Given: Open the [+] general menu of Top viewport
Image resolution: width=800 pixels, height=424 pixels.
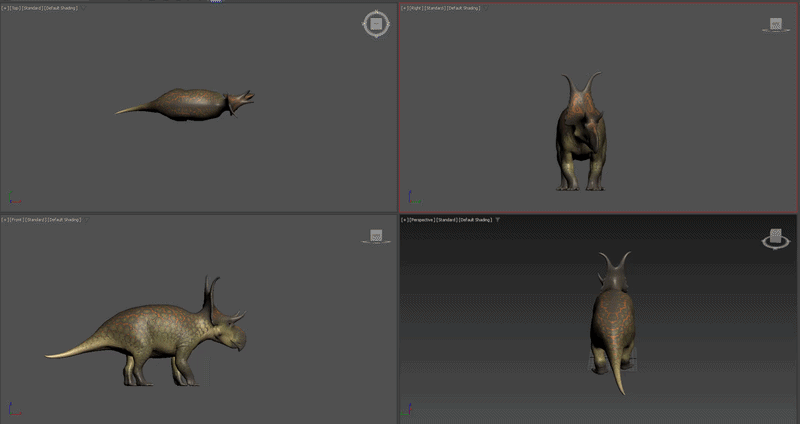Looking at the screenshot, I should click(5, 8).
